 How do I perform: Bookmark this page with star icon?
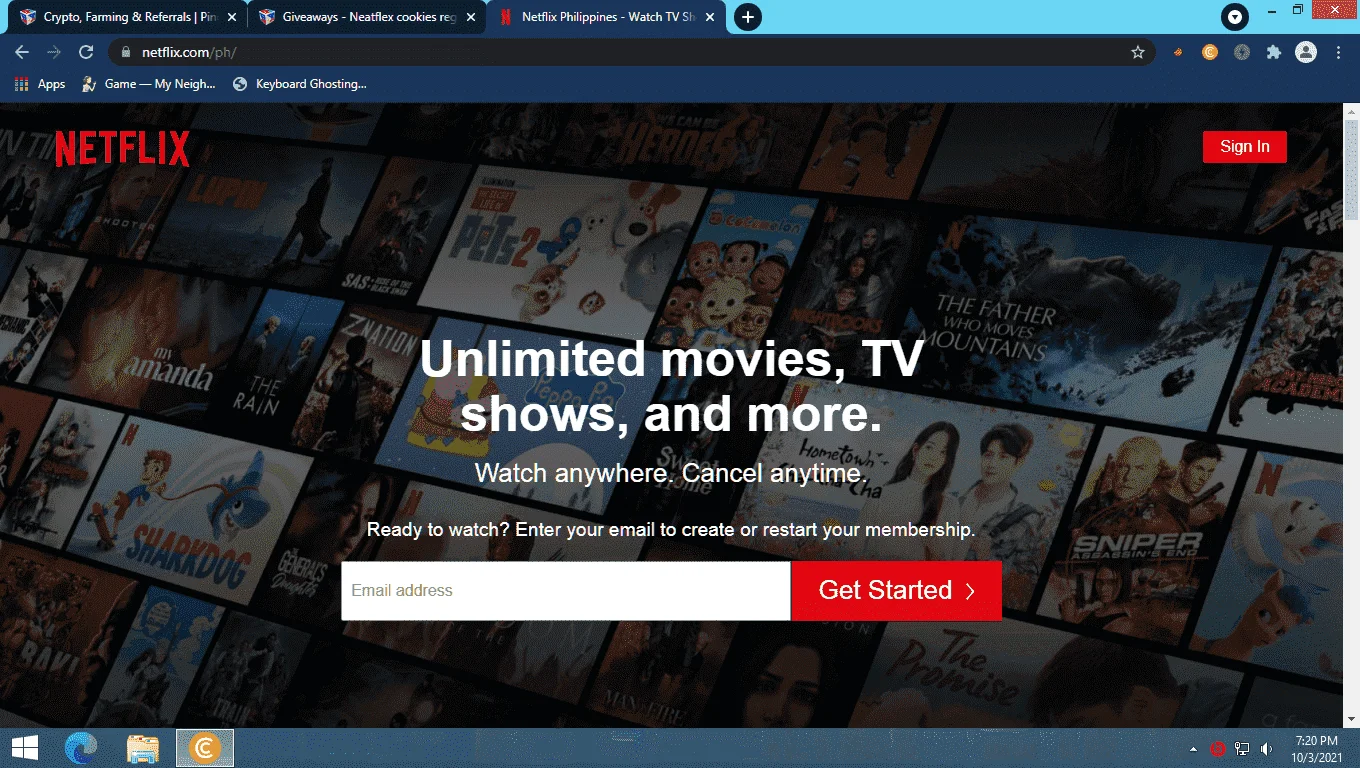(x=1138, y=52)
